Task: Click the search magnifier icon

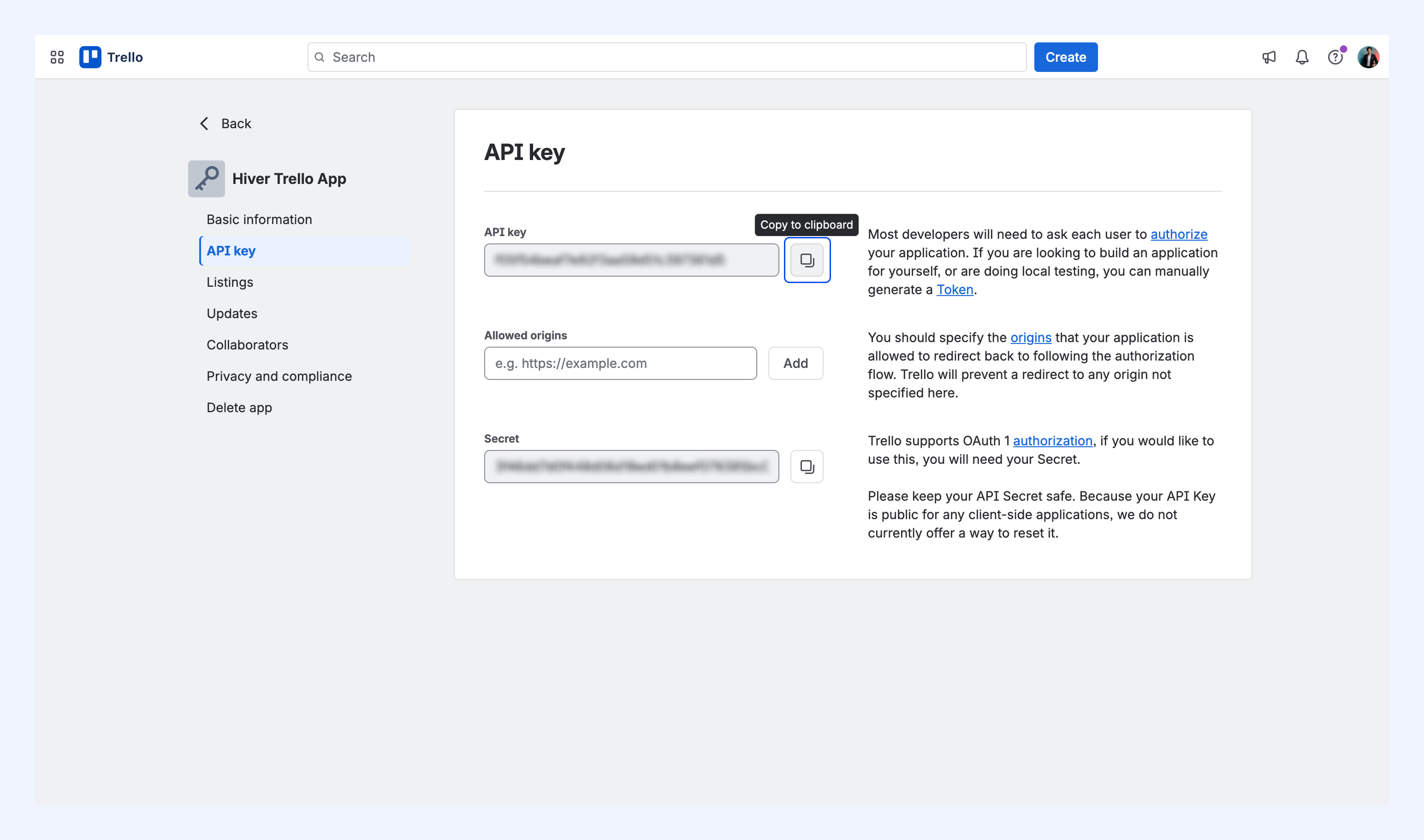Action: click(319, 57)
